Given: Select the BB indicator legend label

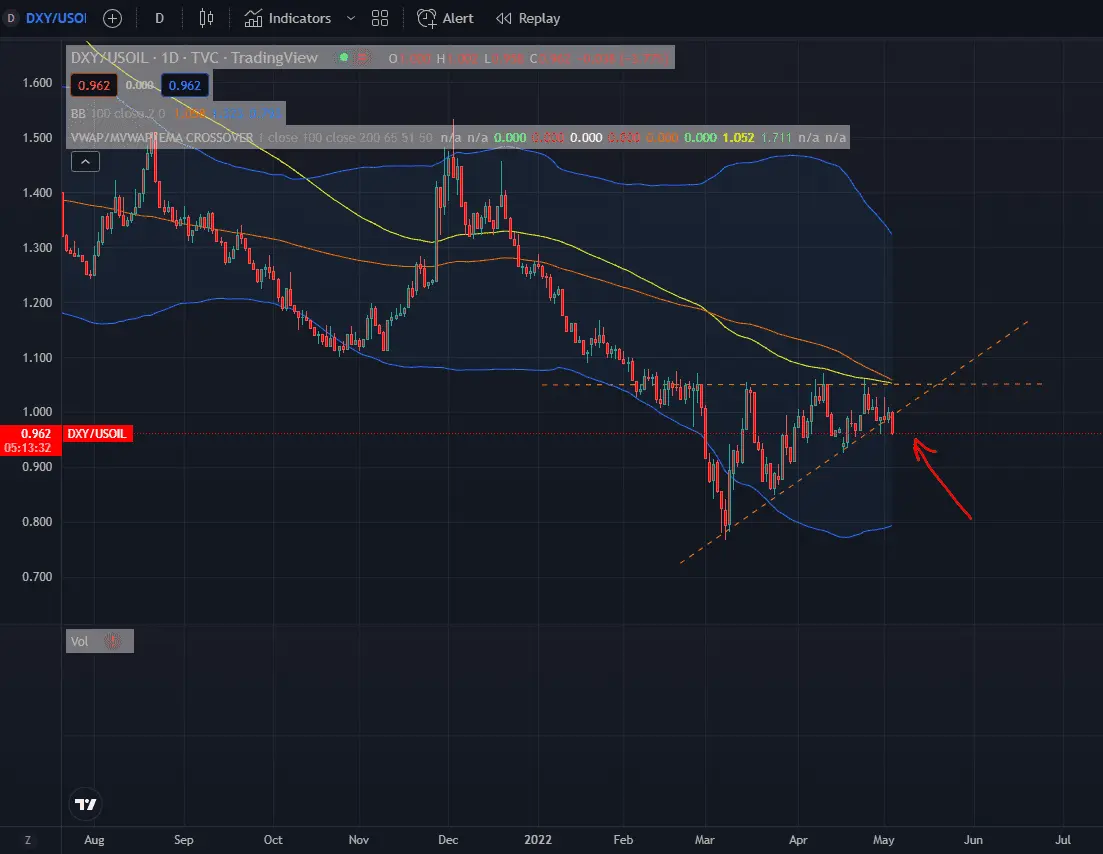Looking at the screenshot, I should [79, 112].
